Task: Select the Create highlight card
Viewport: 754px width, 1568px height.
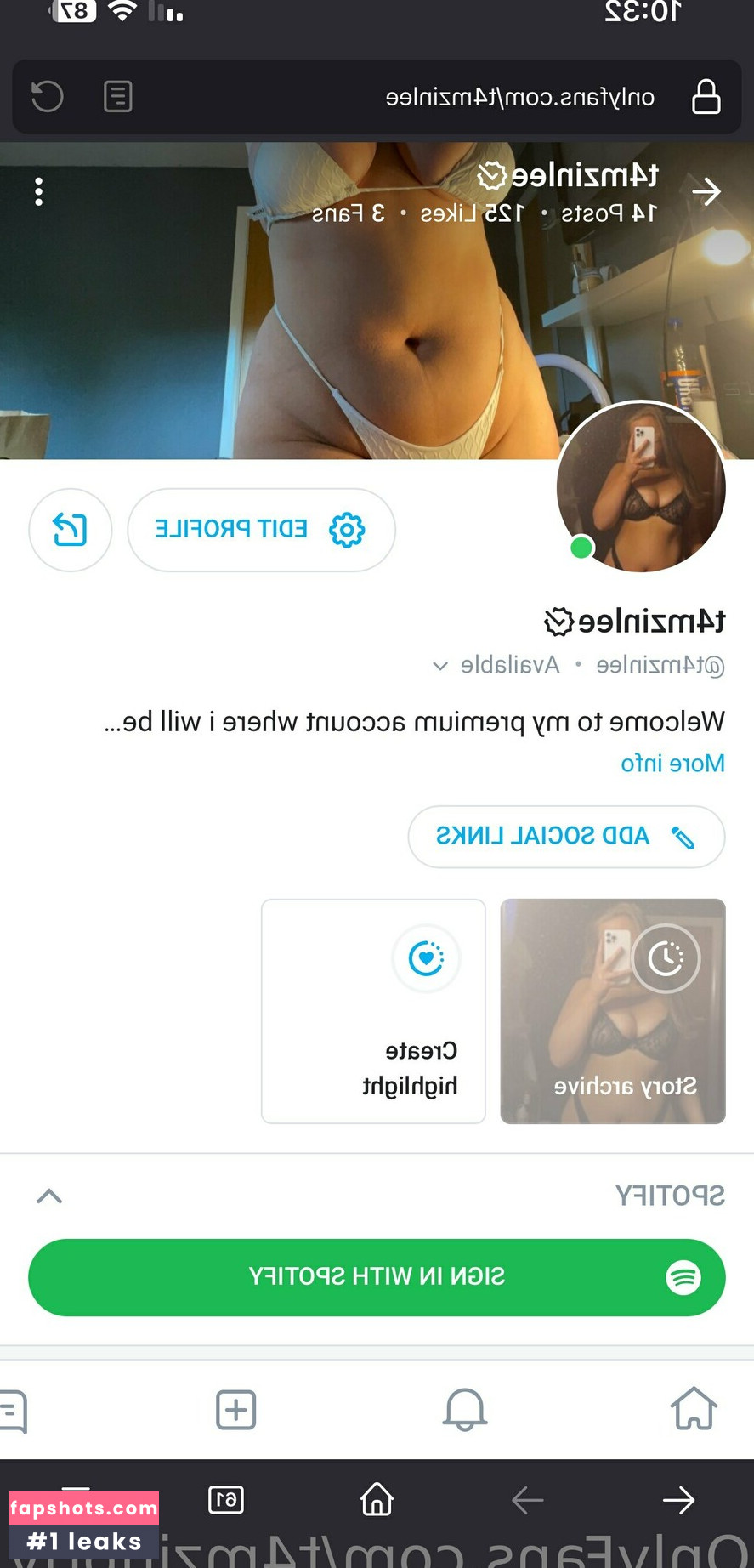Action: pos(373,1011)
